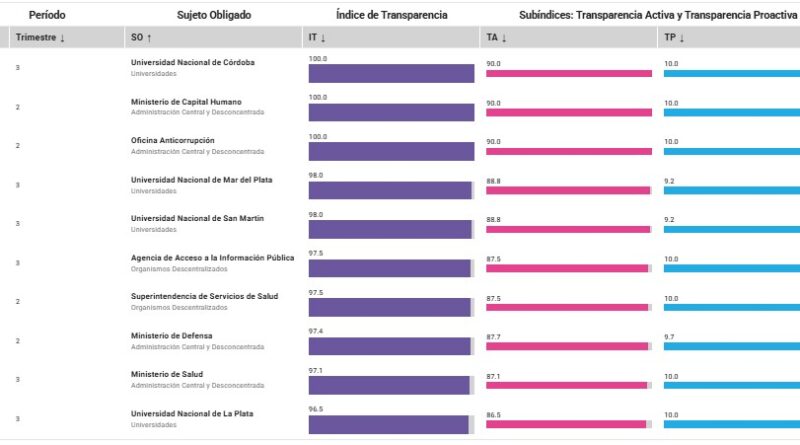Image resolution: width=800 pixels, height=445 pixels.
Task: Click the purple IT bar for Universidad Nacional de San Martín
Action: tap(389, 229)
